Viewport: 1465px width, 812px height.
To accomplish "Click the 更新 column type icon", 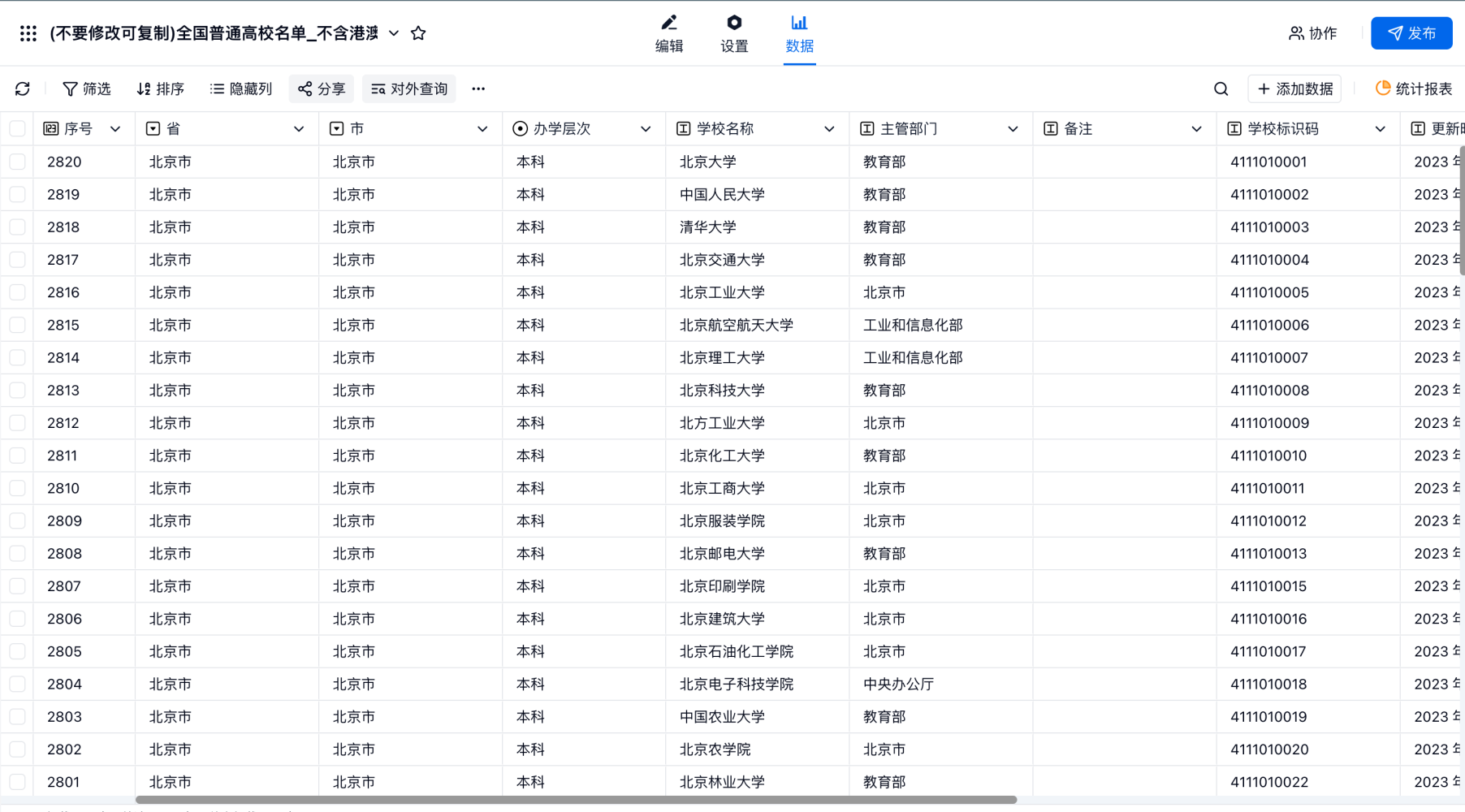I will [1418, 128].
